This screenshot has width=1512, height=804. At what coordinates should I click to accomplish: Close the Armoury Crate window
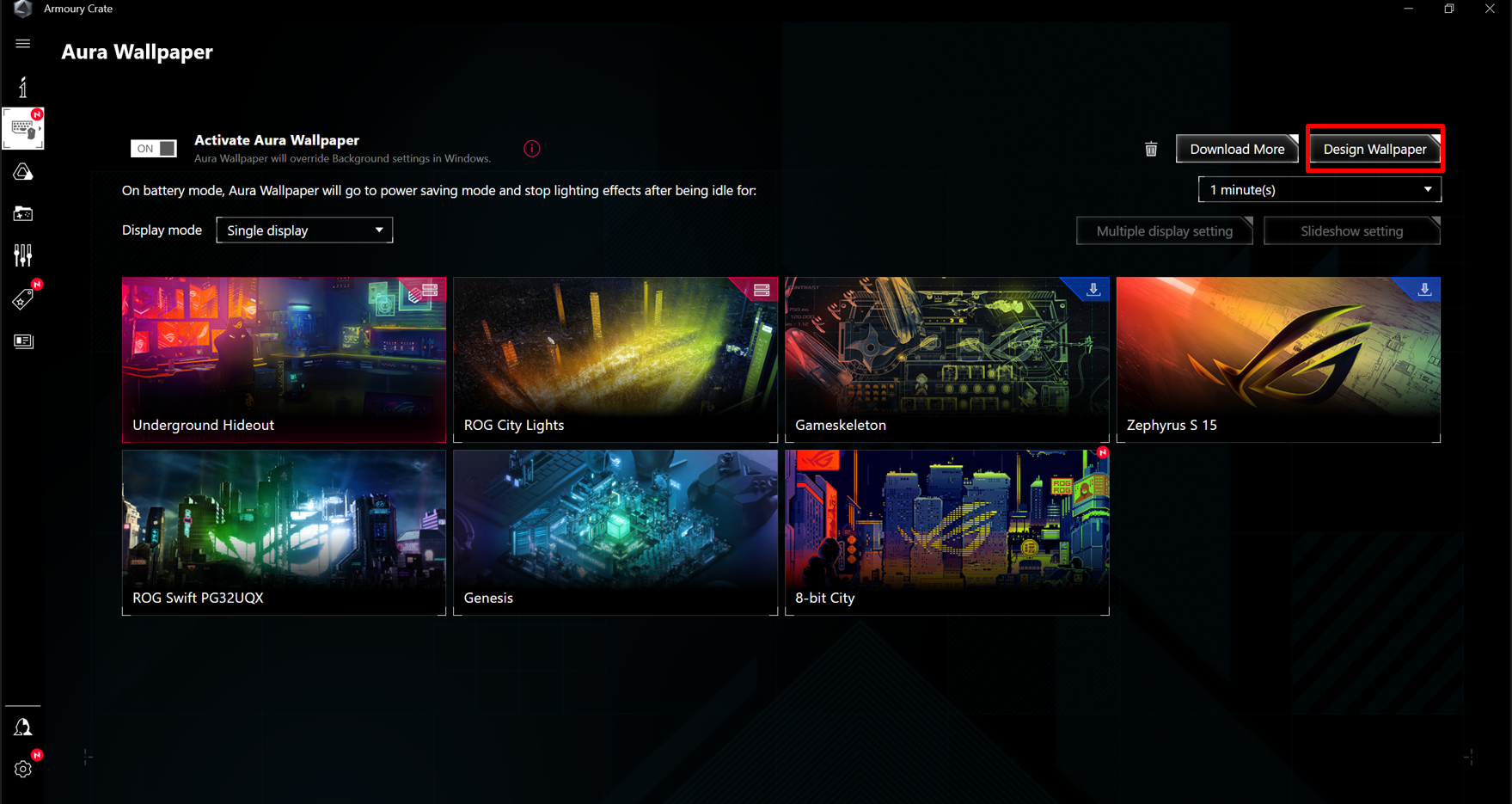click(1490, 9)
